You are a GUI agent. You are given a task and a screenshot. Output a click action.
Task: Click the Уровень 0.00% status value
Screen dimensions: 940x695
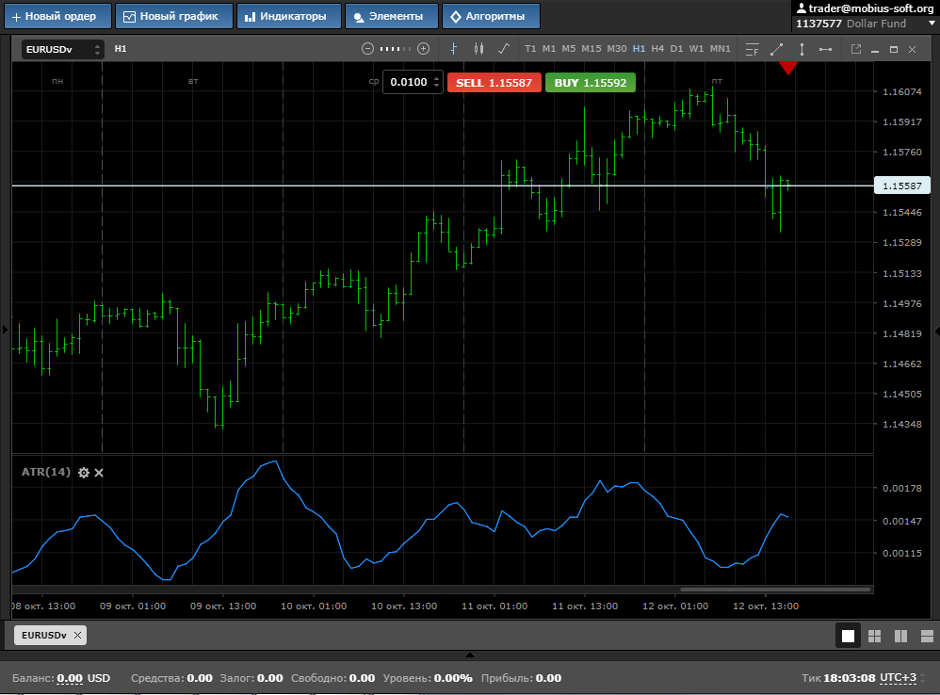453,678
